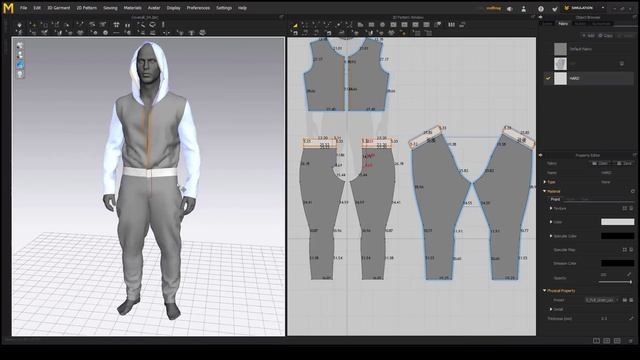Open the Preferences menu

198,8
